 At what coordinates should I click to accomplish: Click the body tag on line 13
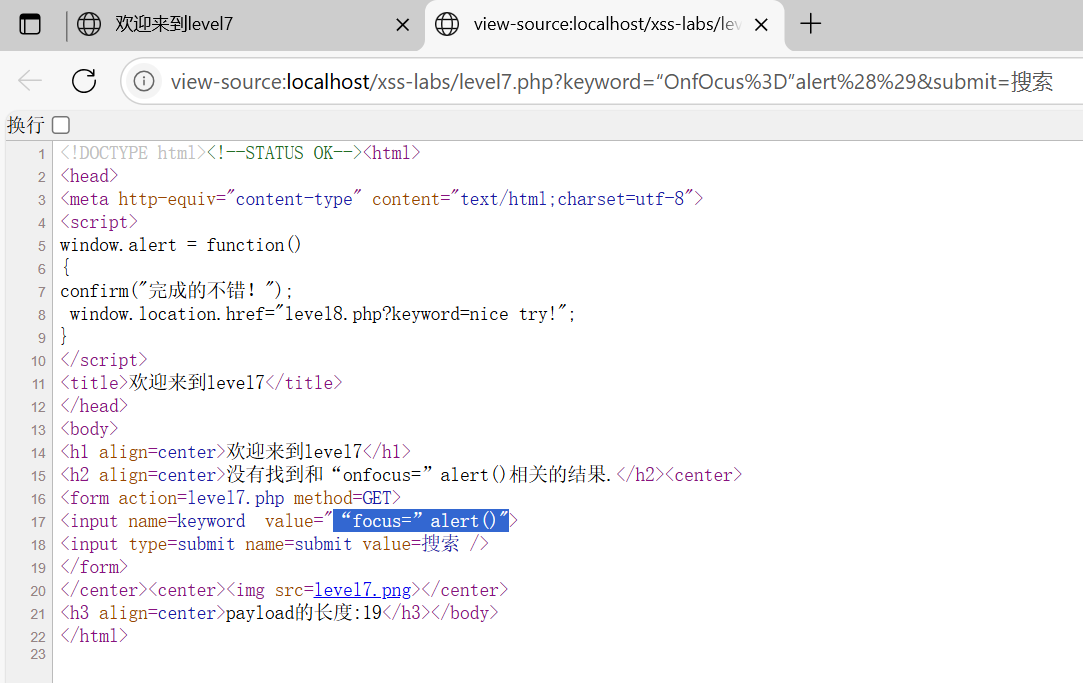point(89,430)
